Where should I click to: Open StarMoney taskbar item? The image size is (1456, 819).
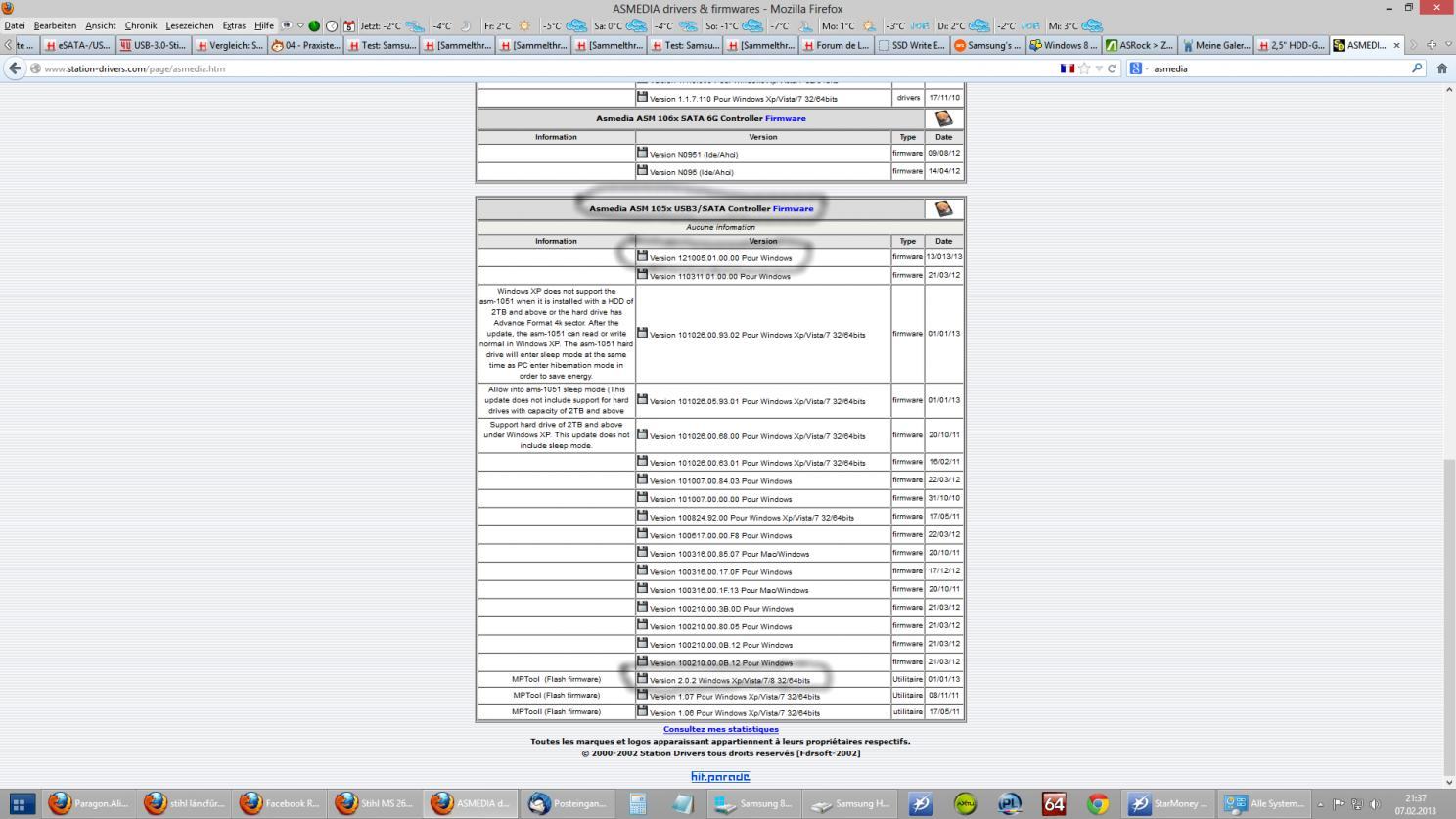tap(1168, 803)
